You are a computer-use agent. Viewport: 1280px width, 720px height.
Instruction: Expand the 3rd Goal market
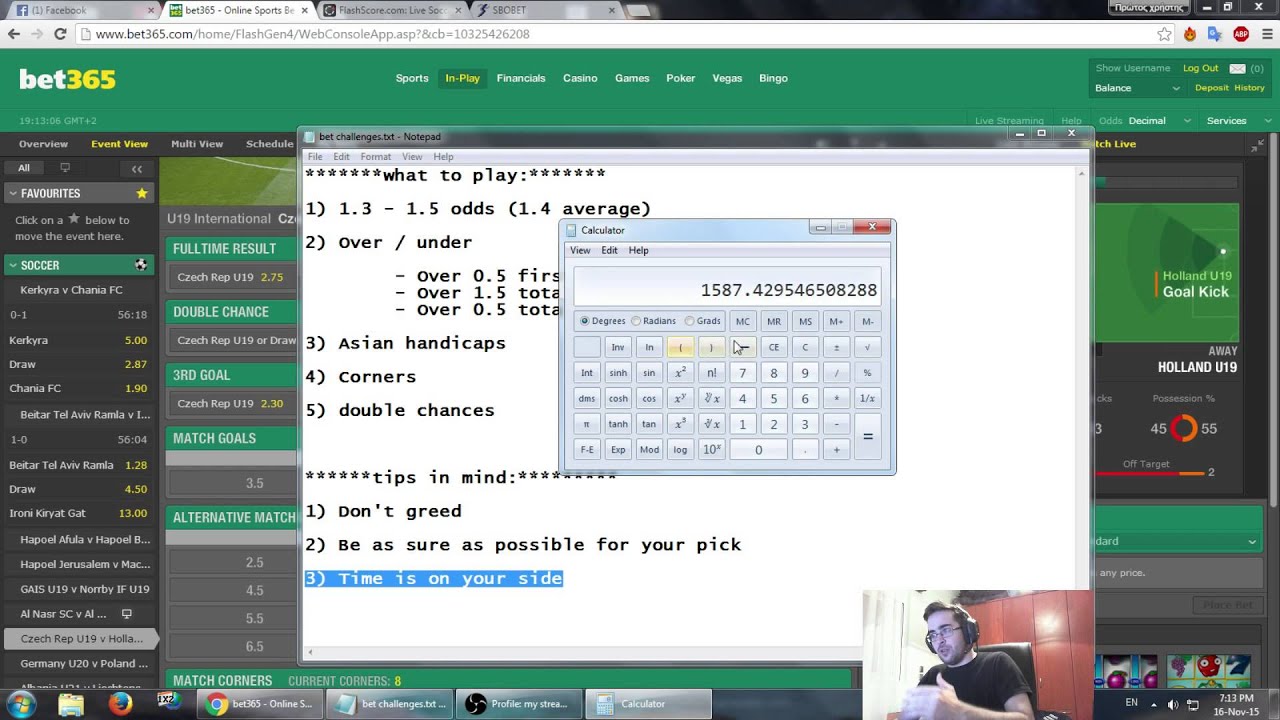[x=232, y=375]
